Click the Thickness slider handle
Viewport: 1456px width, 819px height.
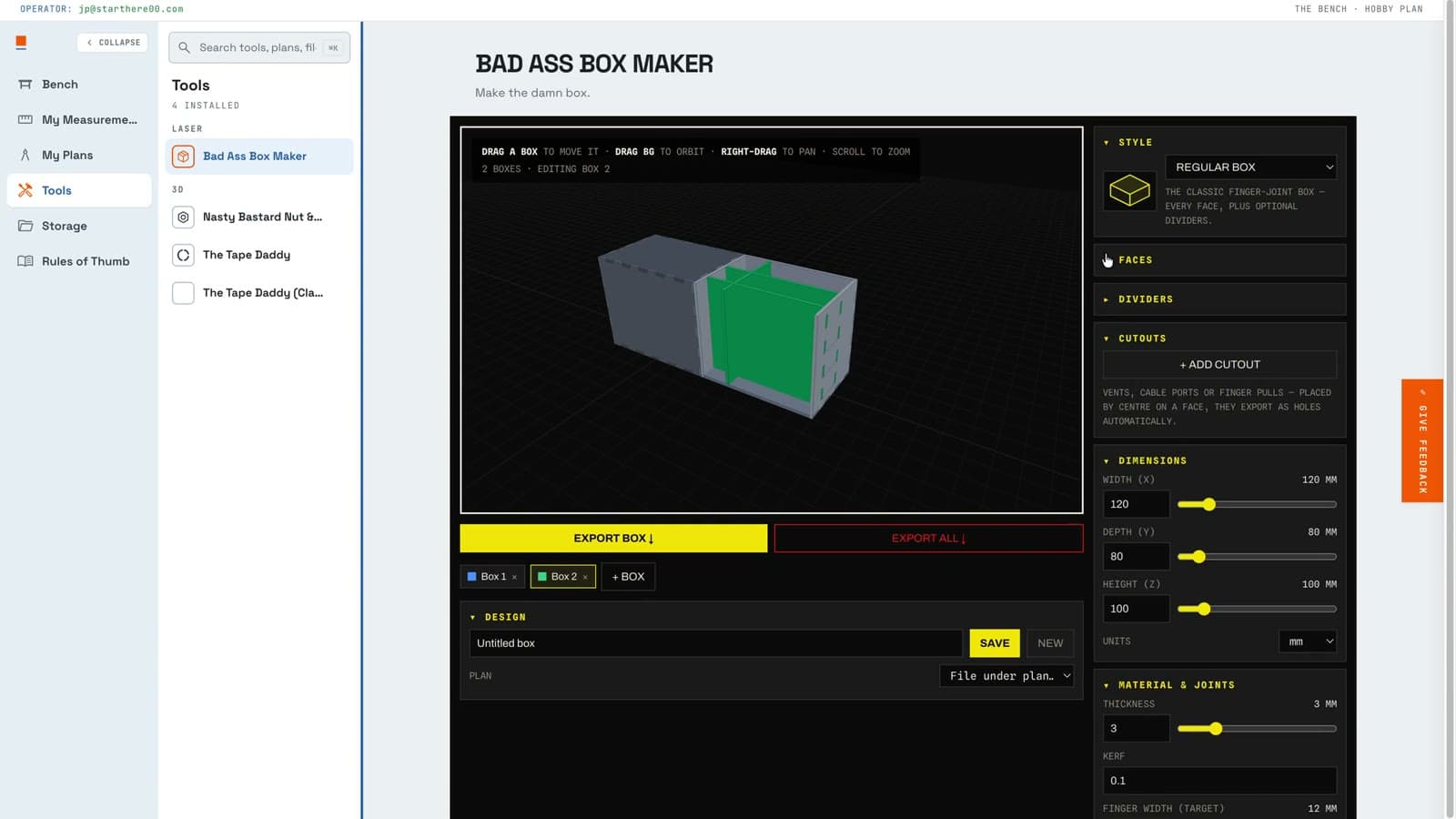(1216, 729)
